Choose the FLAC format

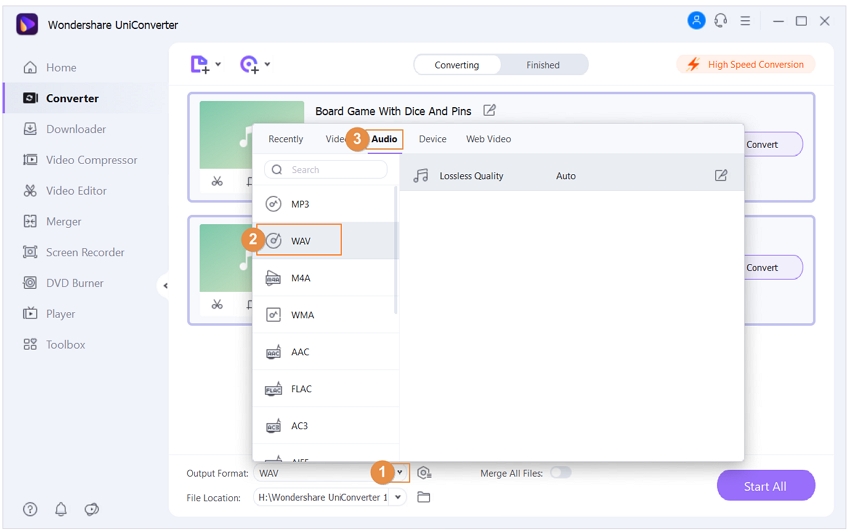click(x=325, y=388)
